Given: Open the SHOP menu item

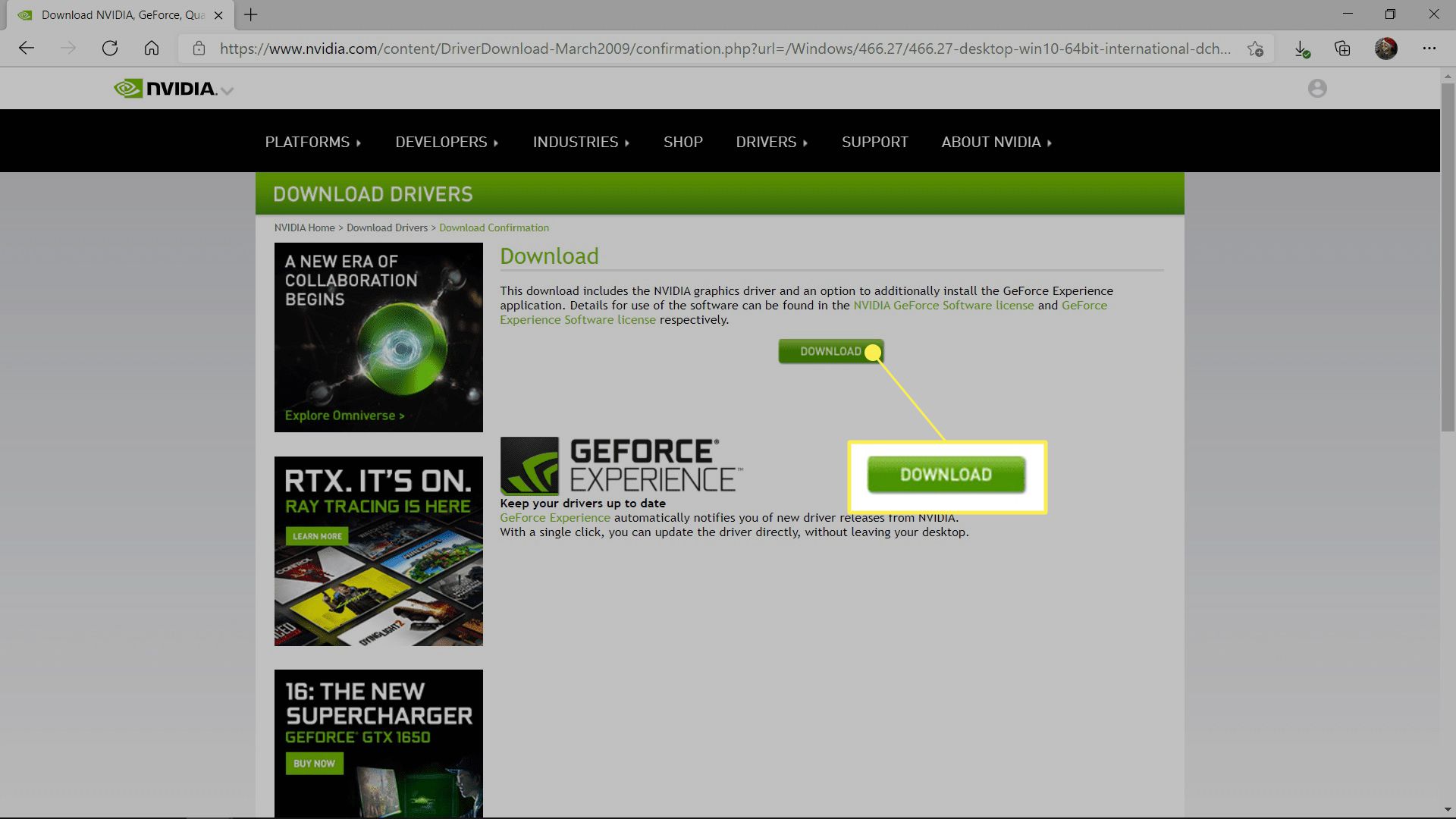Looking at the screenshot, I should coord(682,142).
